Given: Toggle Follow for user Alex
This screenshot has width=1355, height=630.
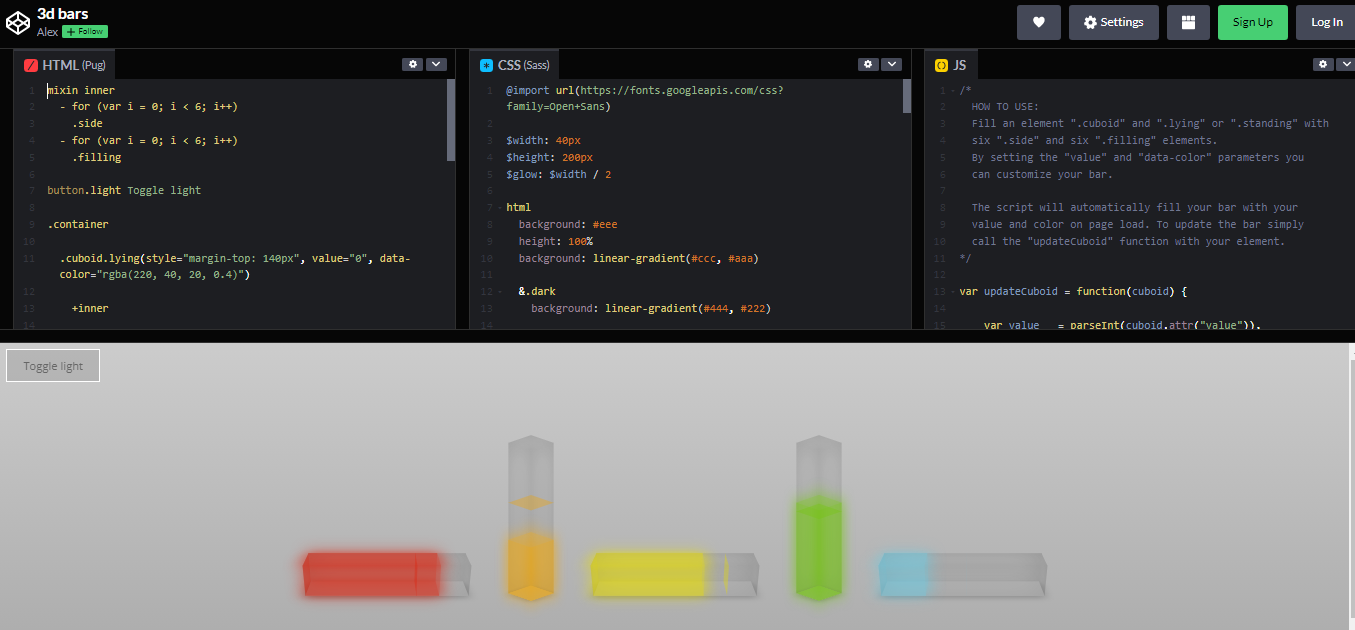Looking at the screenshot, I should (x=84, y=31).
